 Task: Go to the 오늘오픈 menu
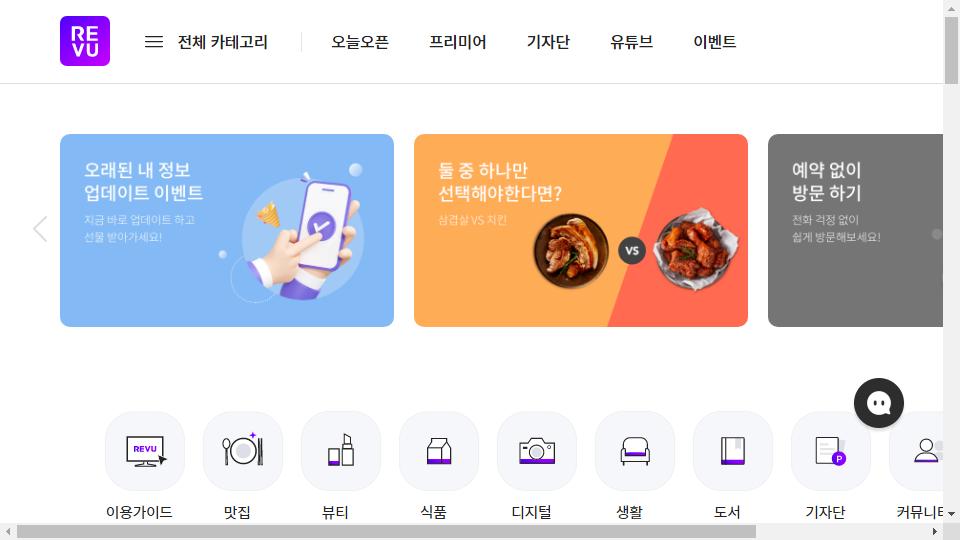tap(360, 42)
